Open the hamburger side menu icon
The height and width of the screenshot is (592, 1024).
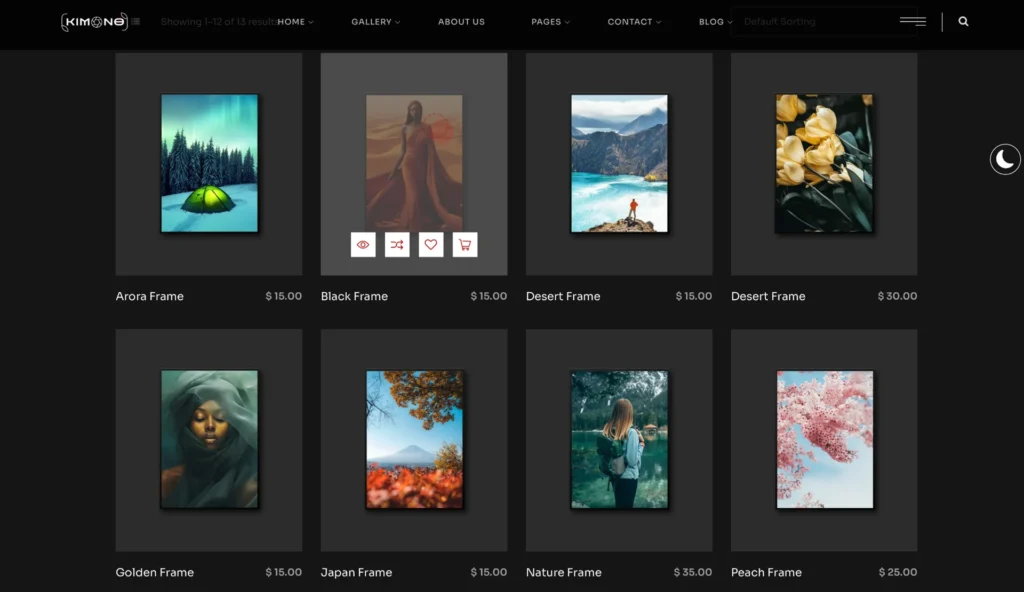click(912, 21)
